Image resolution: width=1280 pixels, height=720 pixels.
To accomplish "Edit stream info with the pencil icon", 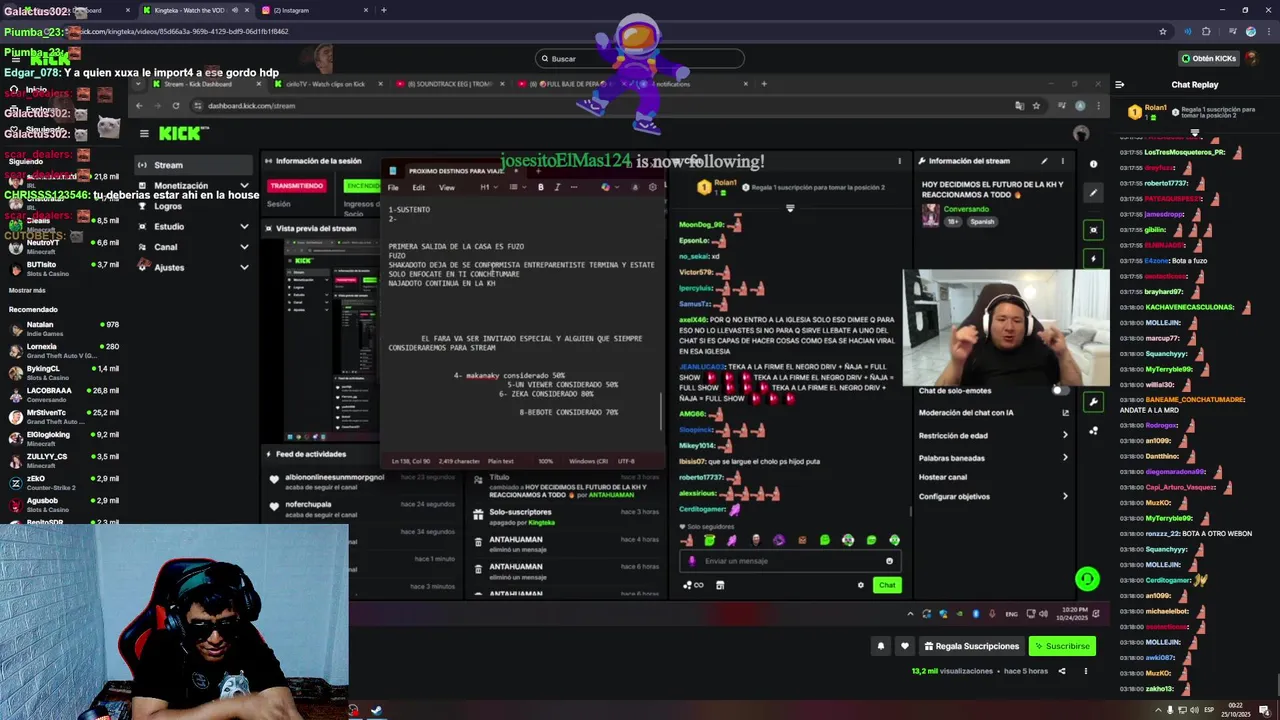I will click(1044, 161).
